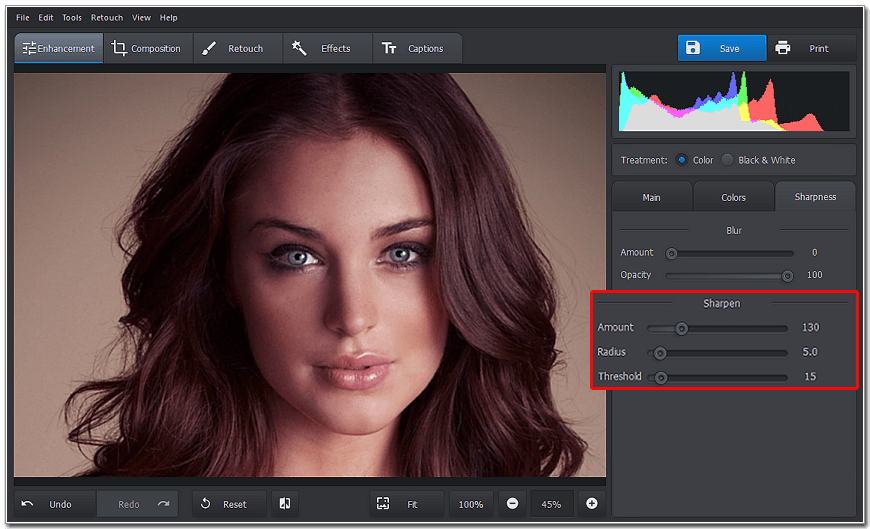Open the Retouch tab
Image resolution: width=870 pixels, height=529 pixels.
coord(237,48)
